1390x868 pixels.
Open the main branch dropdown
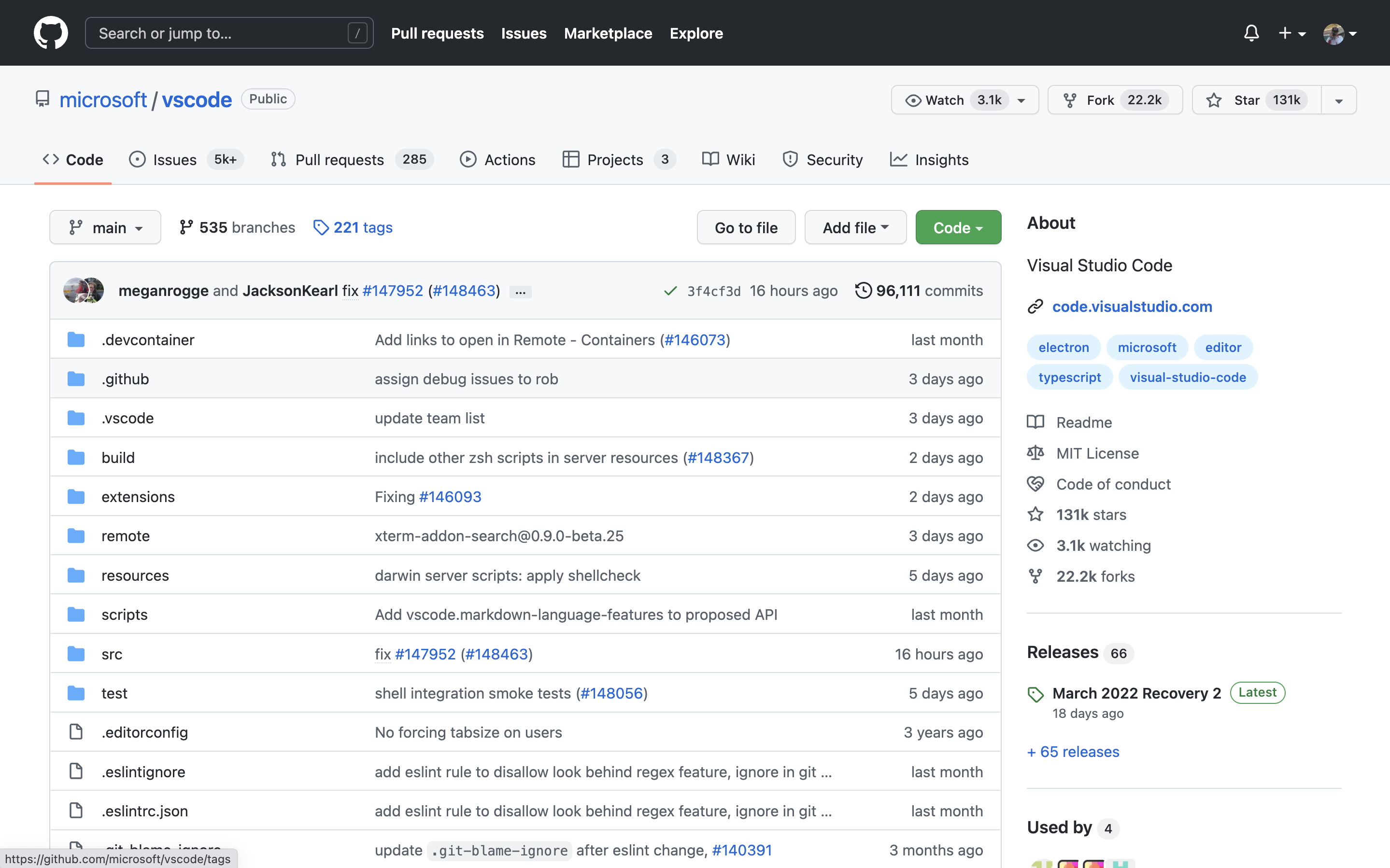pos(105,227)
